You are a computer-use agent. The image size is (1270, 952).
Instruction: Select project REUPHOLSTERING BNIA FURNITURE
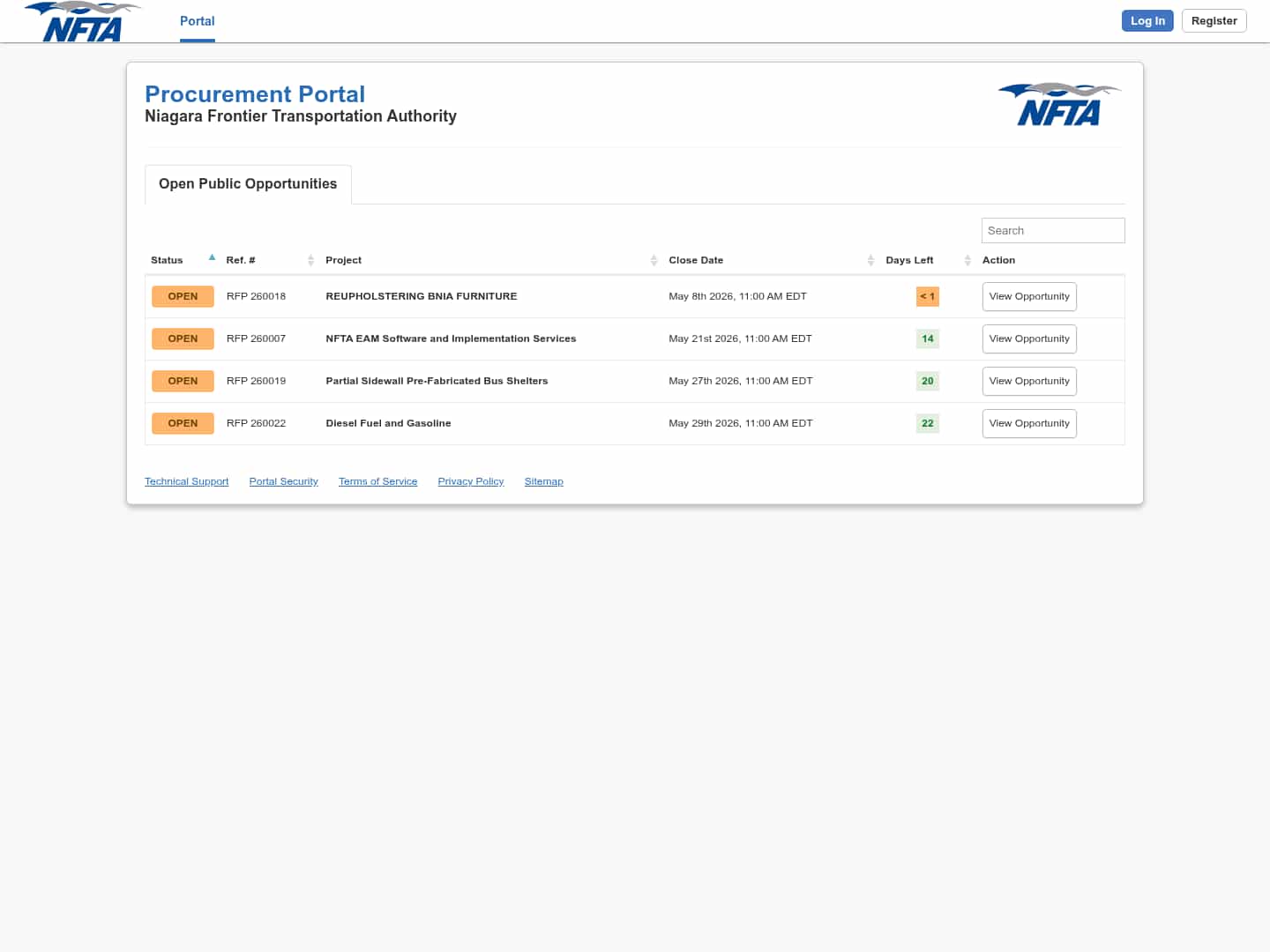(422, 297)
